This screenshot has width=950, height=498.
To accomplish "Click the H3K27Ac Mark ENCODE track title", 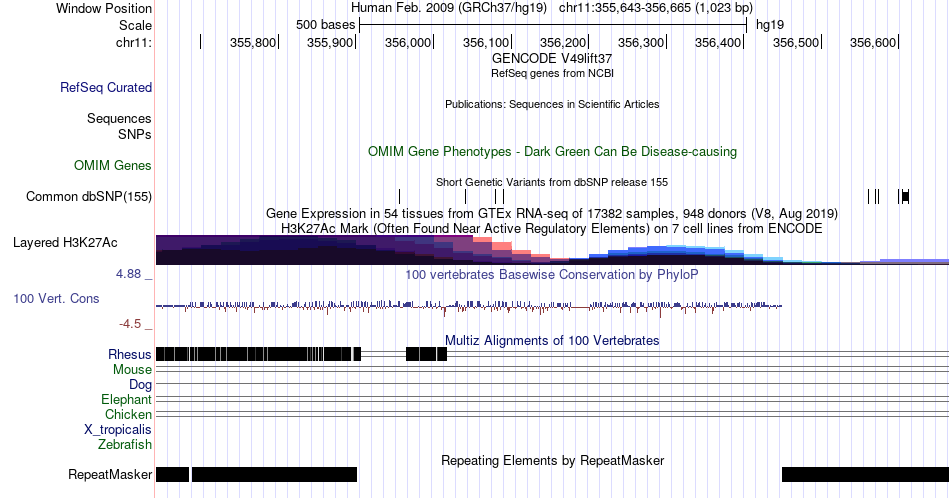I will 552,228.
